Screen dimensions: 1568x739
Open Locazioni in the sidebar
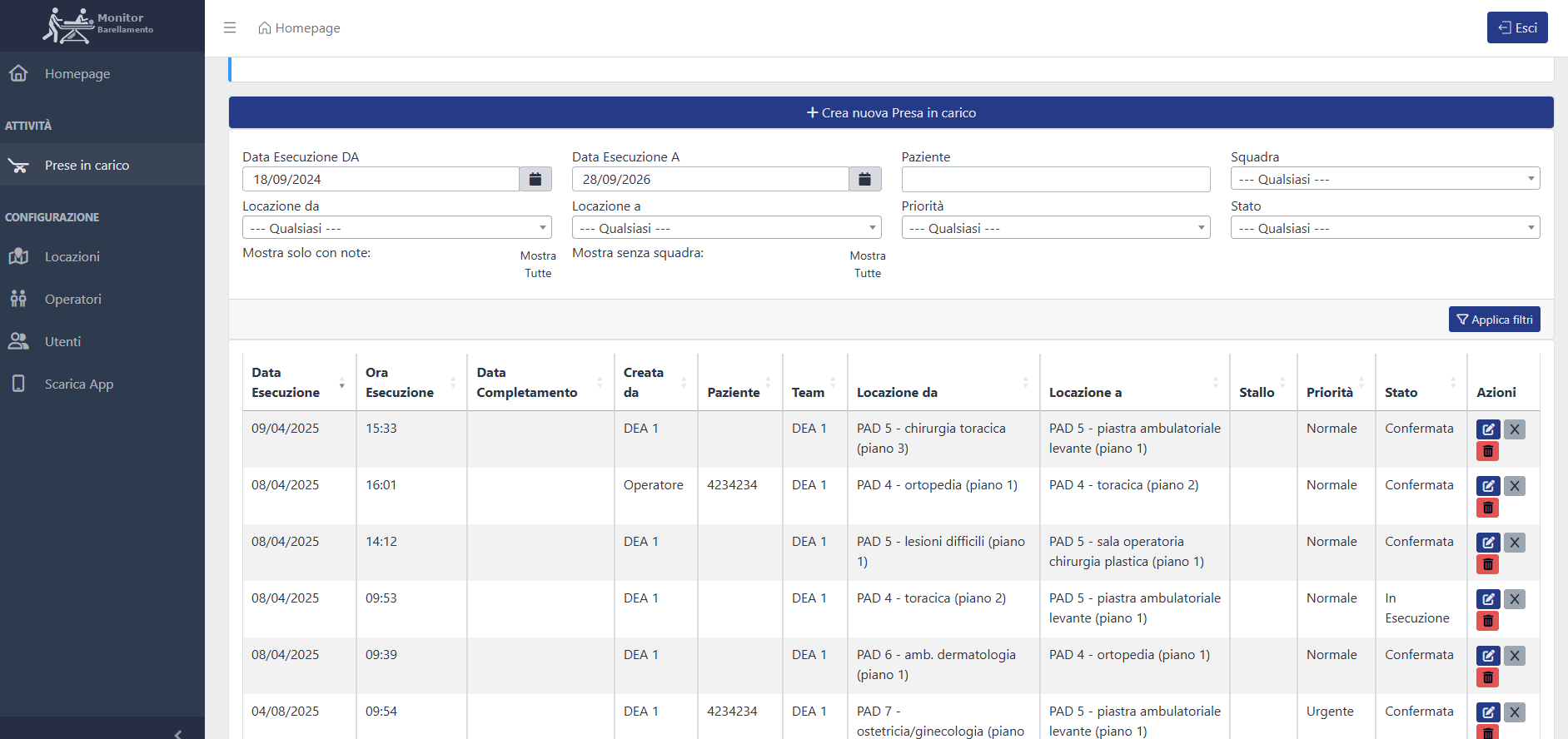tap(102, 256)
